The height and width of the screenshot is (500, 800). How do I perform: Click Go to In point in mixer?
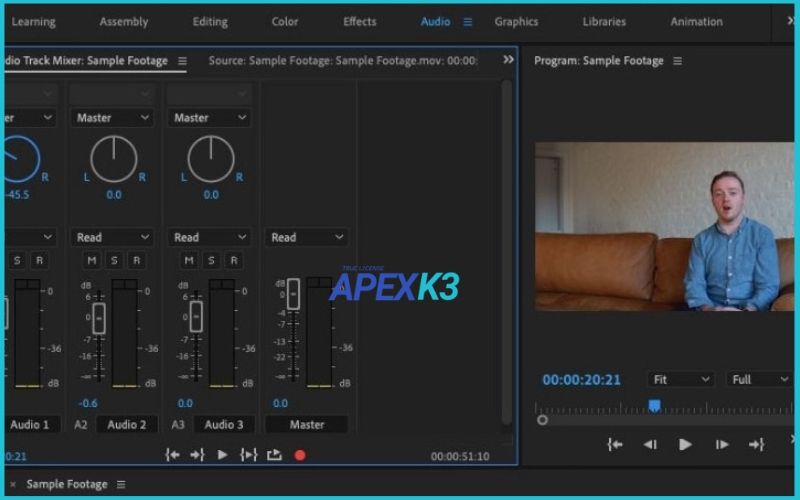click(x=172, y=455)
